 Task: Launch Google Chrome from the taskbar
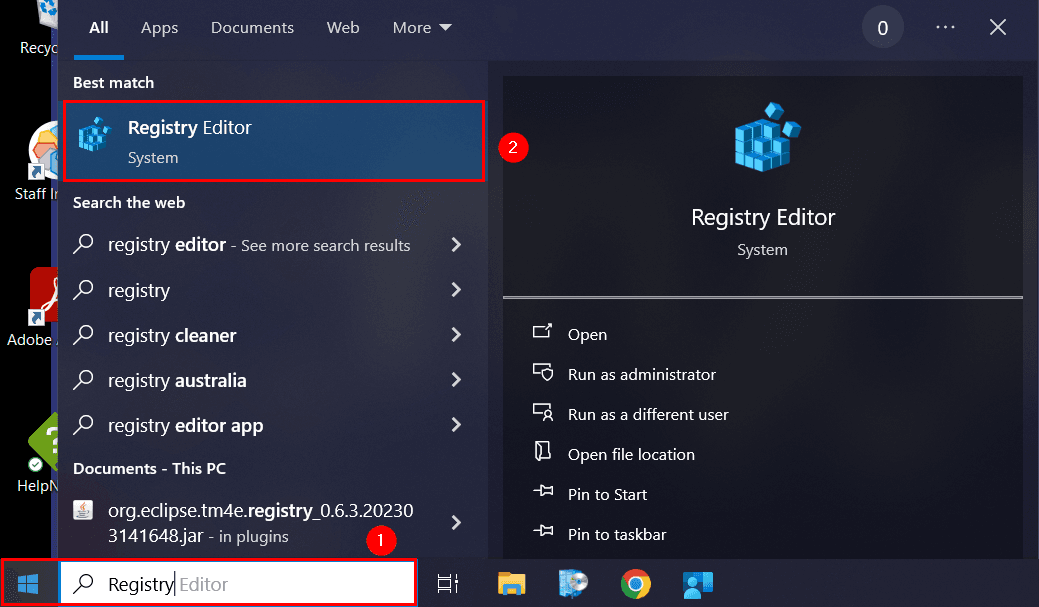pos(635,583)
